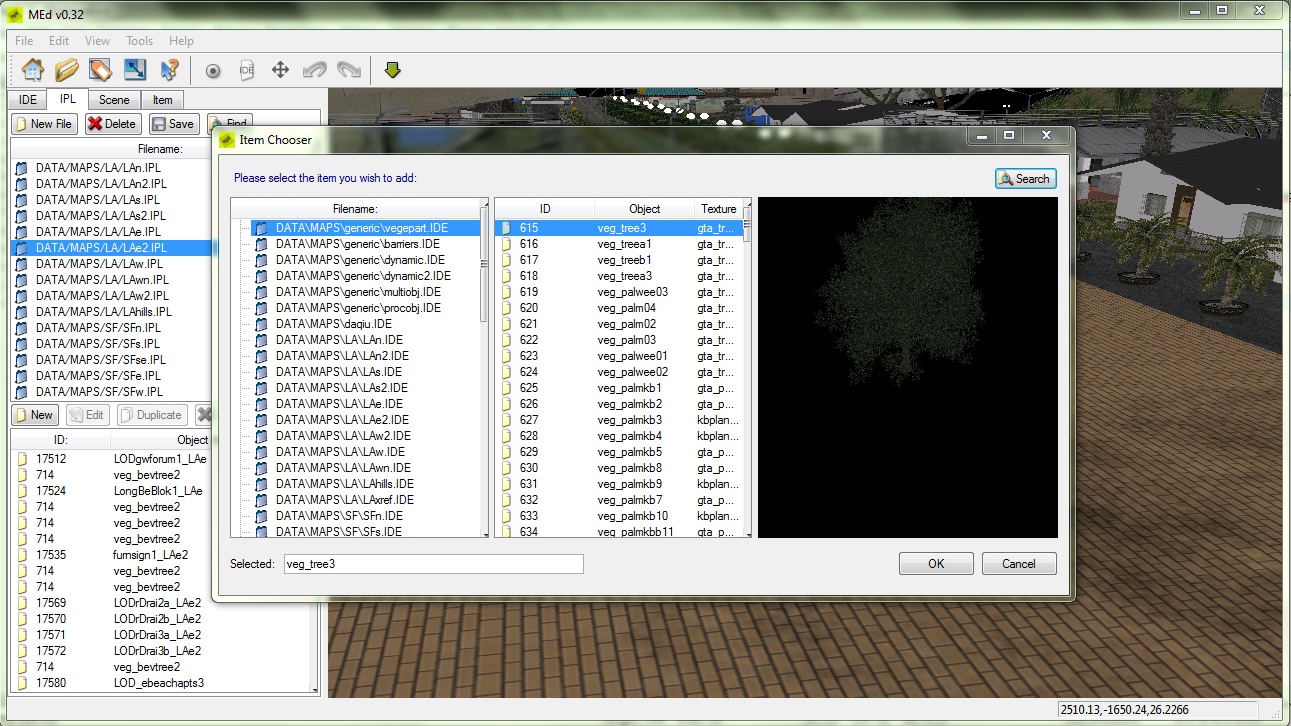
Task: Switch to the IDE tab
Action: (x=28, y=100)
